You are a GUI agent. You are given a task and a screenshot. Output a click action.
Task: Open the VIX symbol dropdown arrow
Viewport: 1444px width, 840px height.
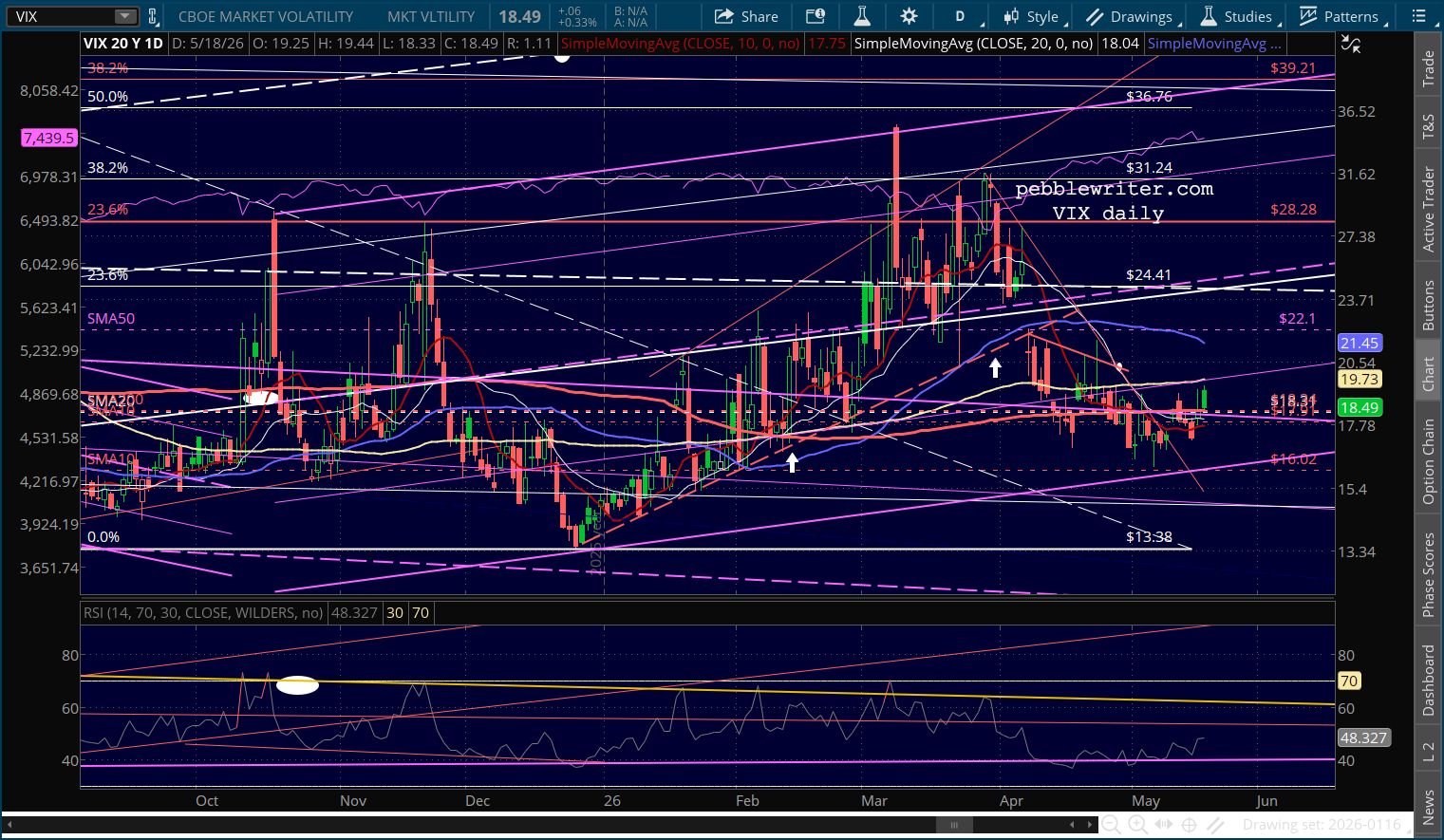pos(125,16)
